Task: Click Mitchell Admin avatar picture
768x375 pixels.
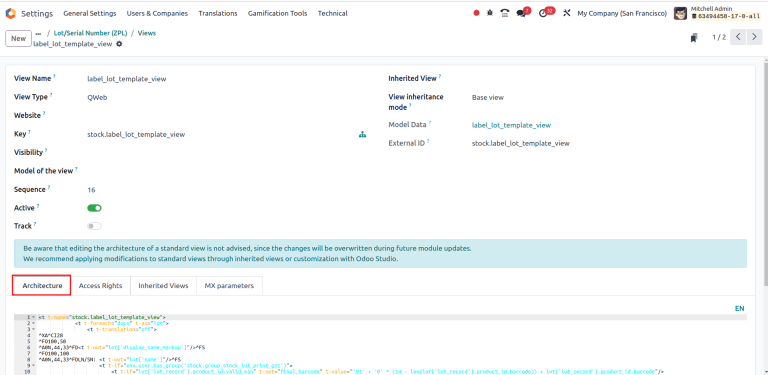Action: coord(680,13)
